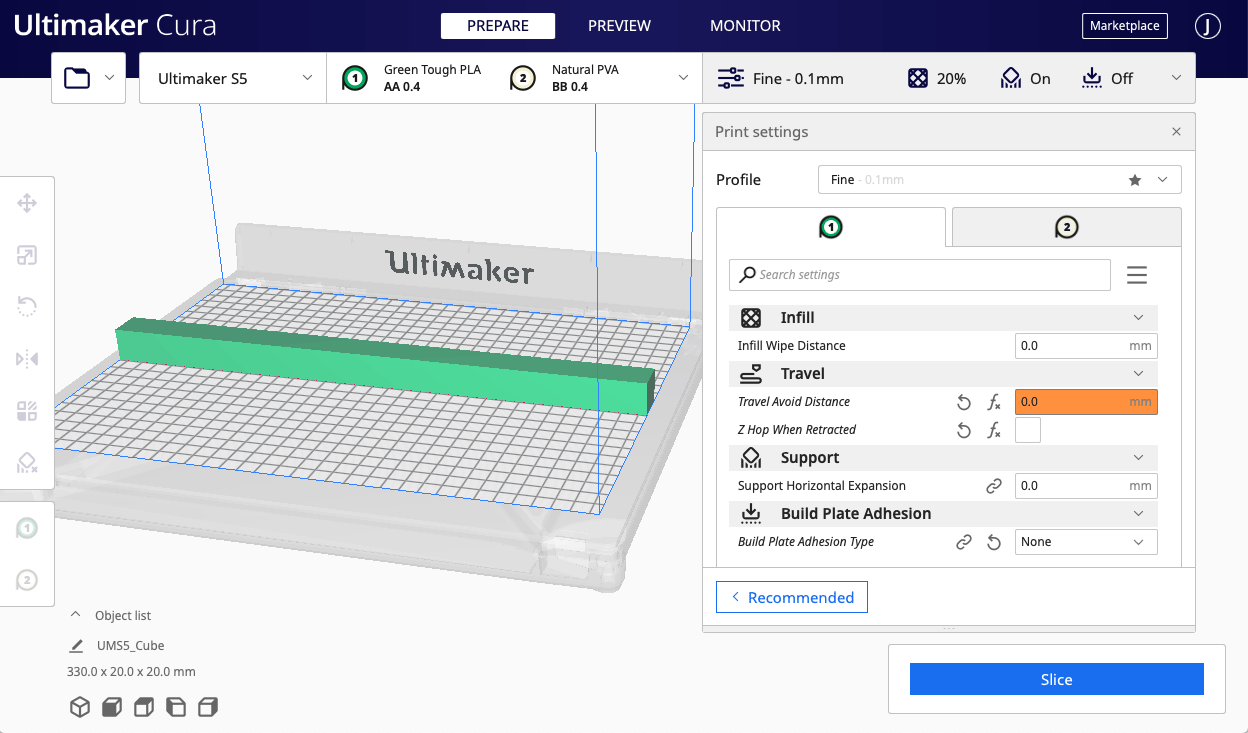Enable Z Hop When Retracted checkbox

coord(1027,430)
